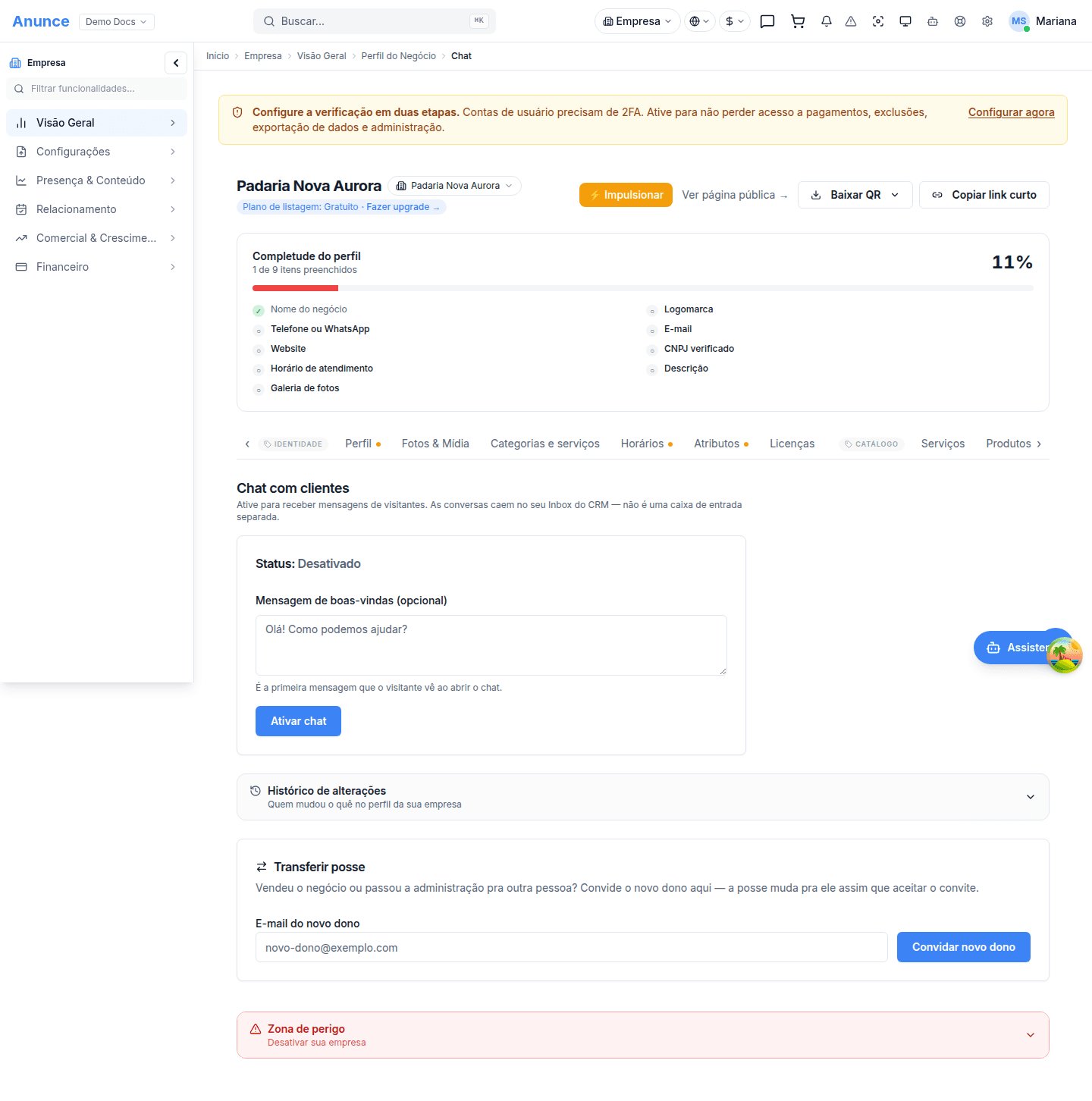Open the shopping cart icon

[x=798, y=21]
